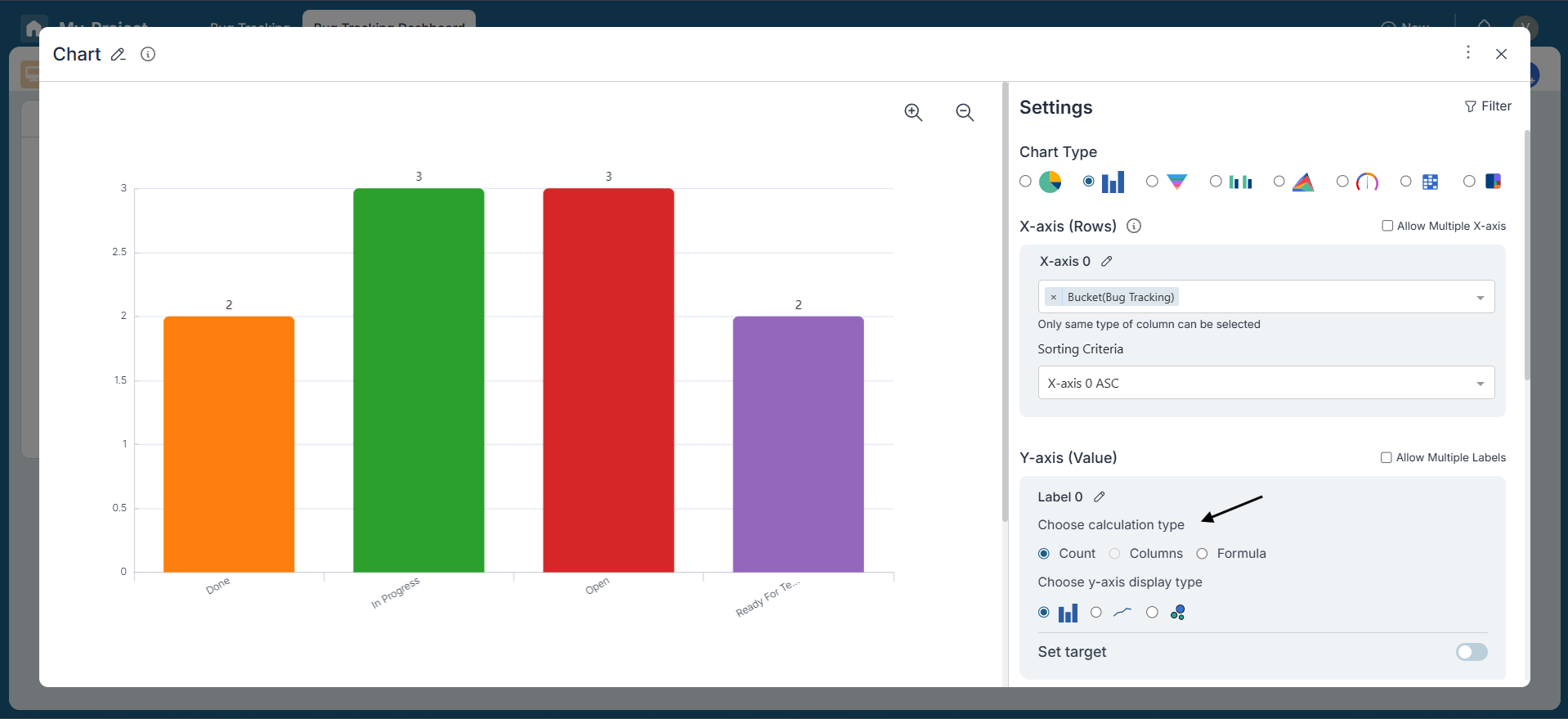Click the treemap chart type icon

click(1494, 182)
